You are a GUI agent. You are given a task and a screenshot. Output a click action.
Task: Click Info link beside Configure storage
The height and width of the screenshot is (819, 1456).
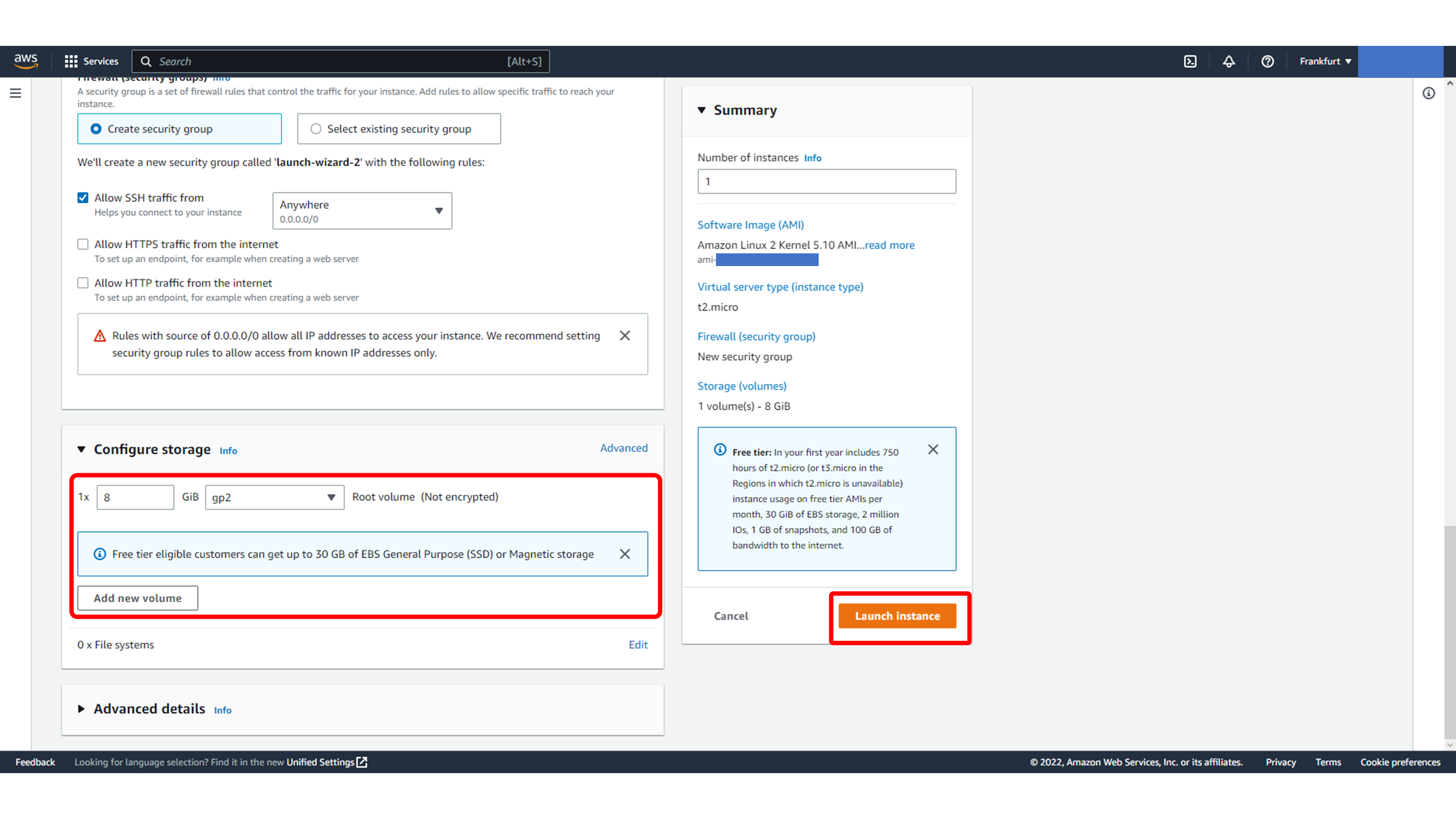pos(228,451)
